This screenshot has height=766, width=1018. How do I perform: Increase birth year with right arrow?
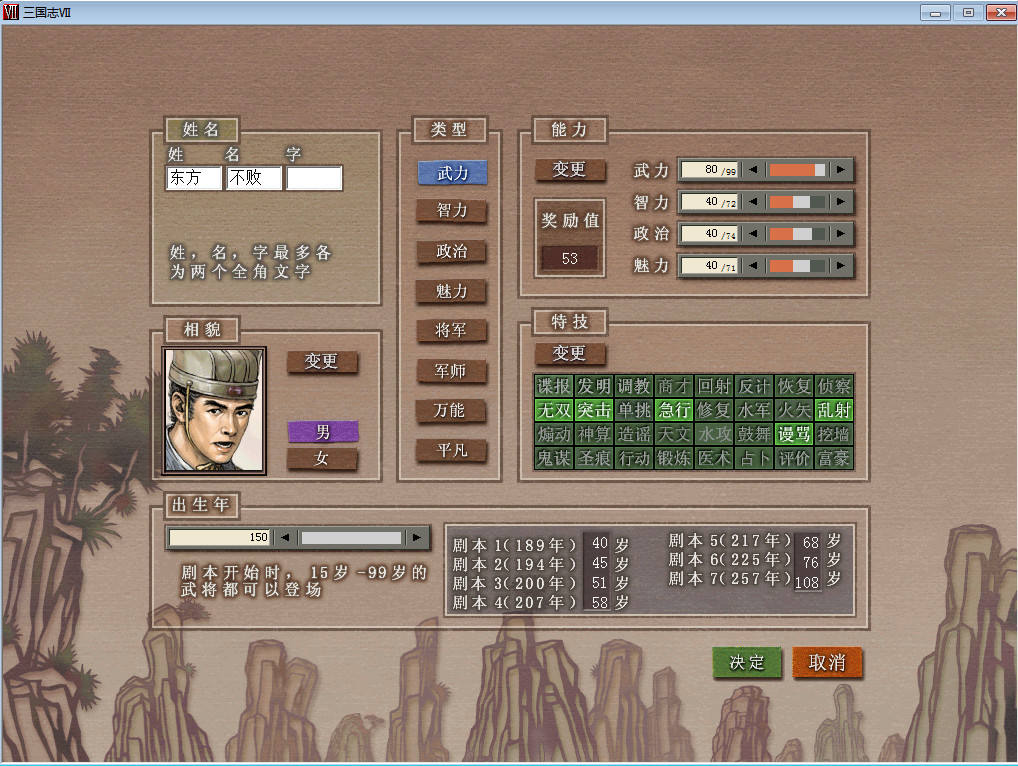(x=417, y=538)
